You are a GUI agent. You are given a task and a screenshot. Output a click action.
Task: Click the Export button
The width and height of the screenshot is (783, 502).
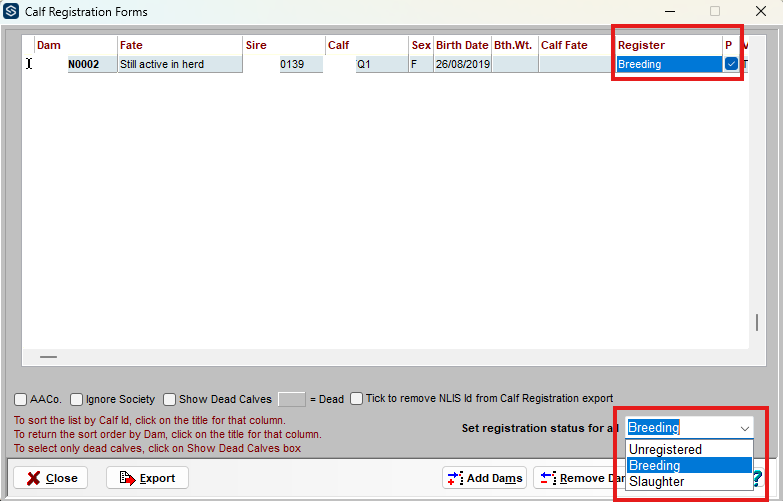coord(147,478)
